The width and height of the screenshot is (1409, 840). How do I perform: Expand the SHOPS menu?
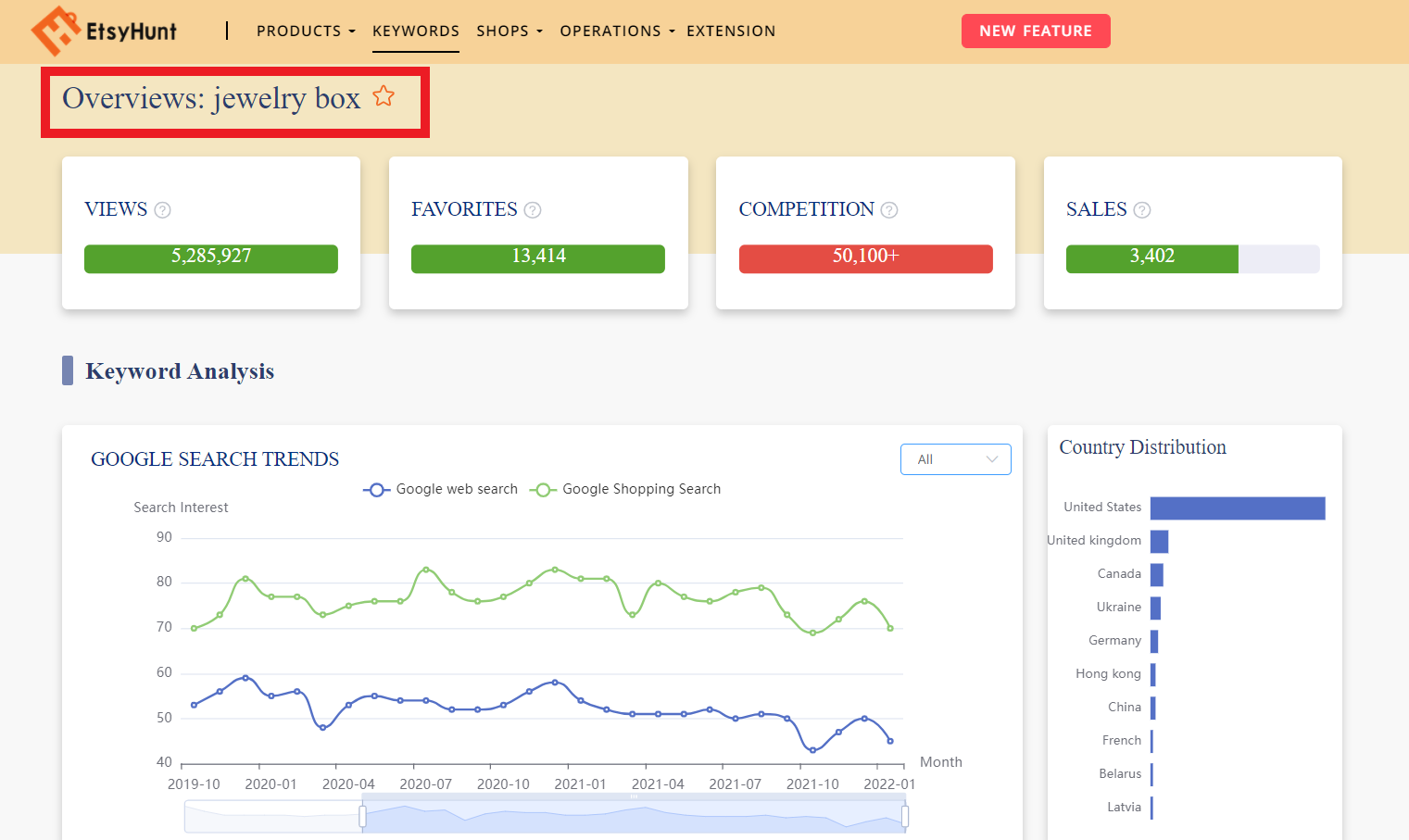point(510,31)
